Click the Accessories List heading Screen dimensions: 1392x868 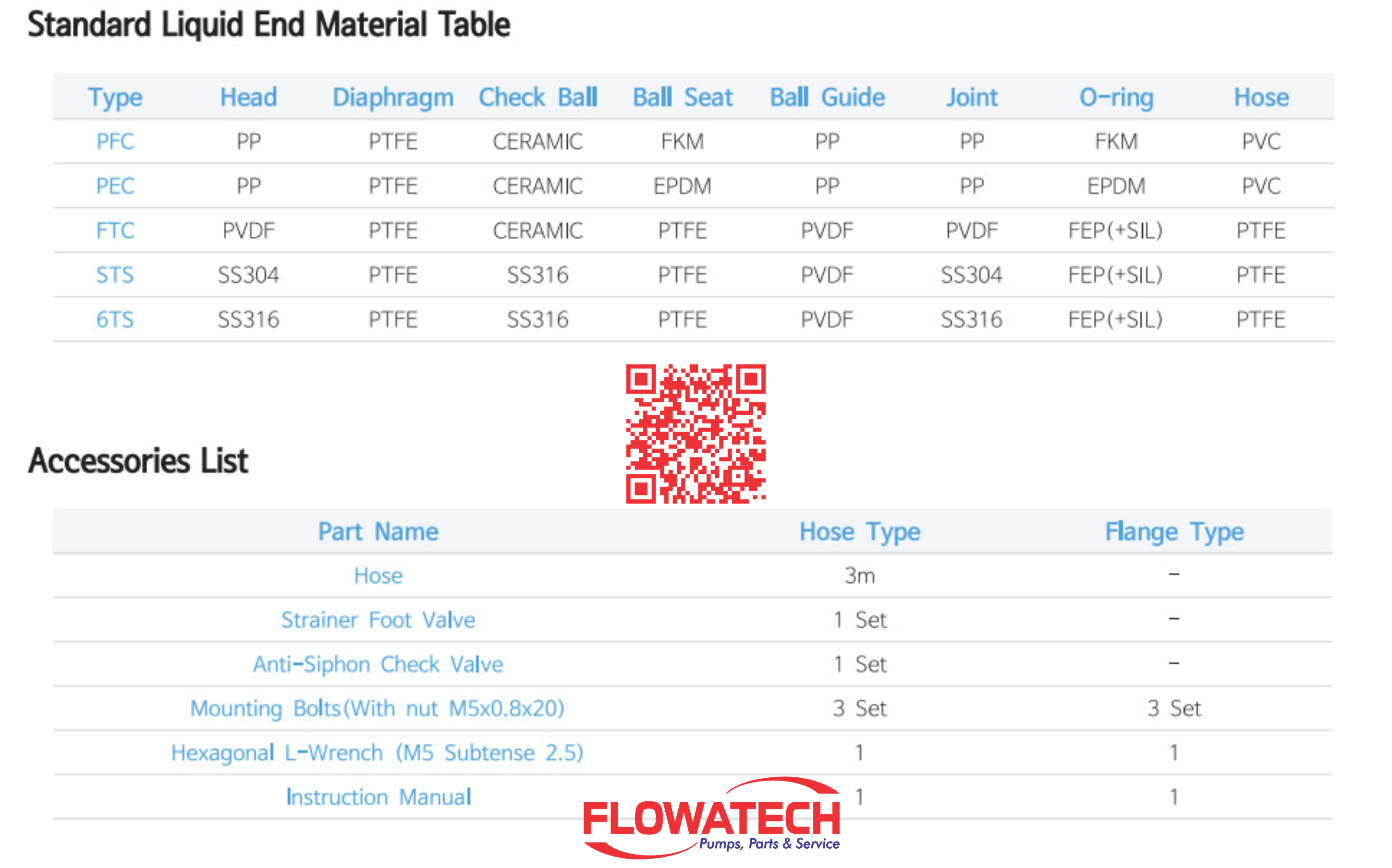pyautogui.click(x=138, y=460)
